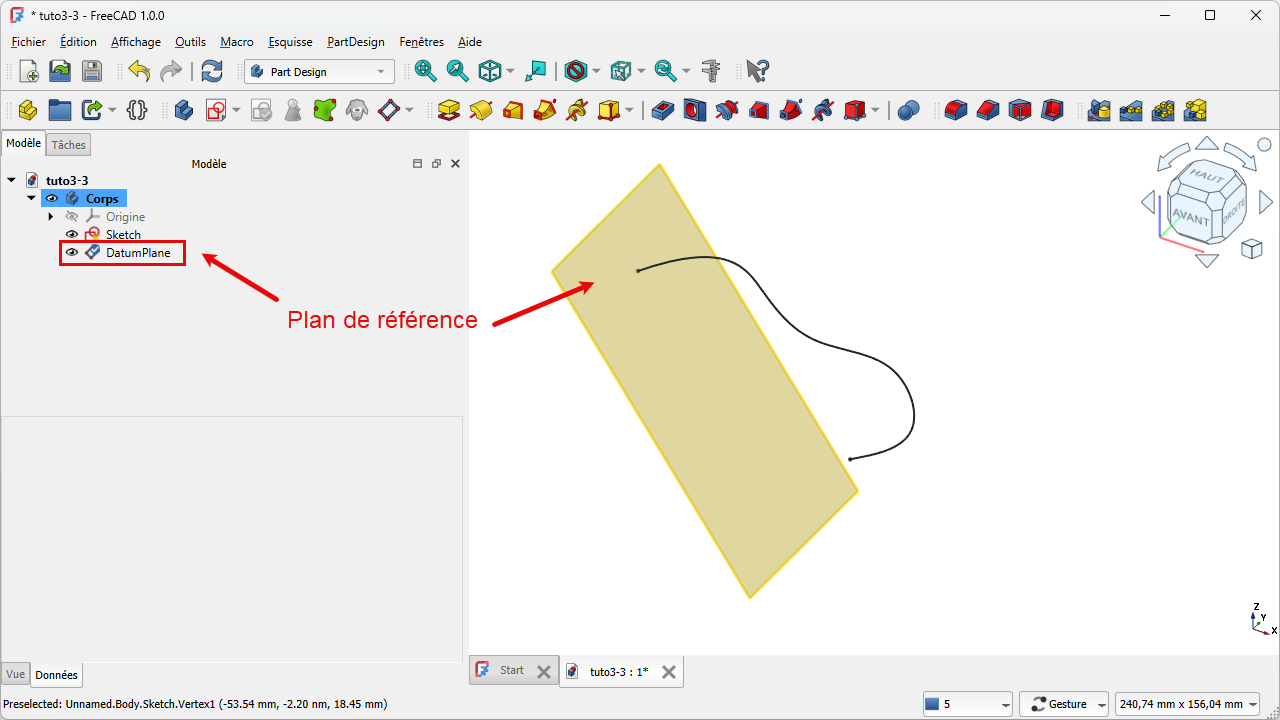Click the Fillet tool in toolbar

956,110
